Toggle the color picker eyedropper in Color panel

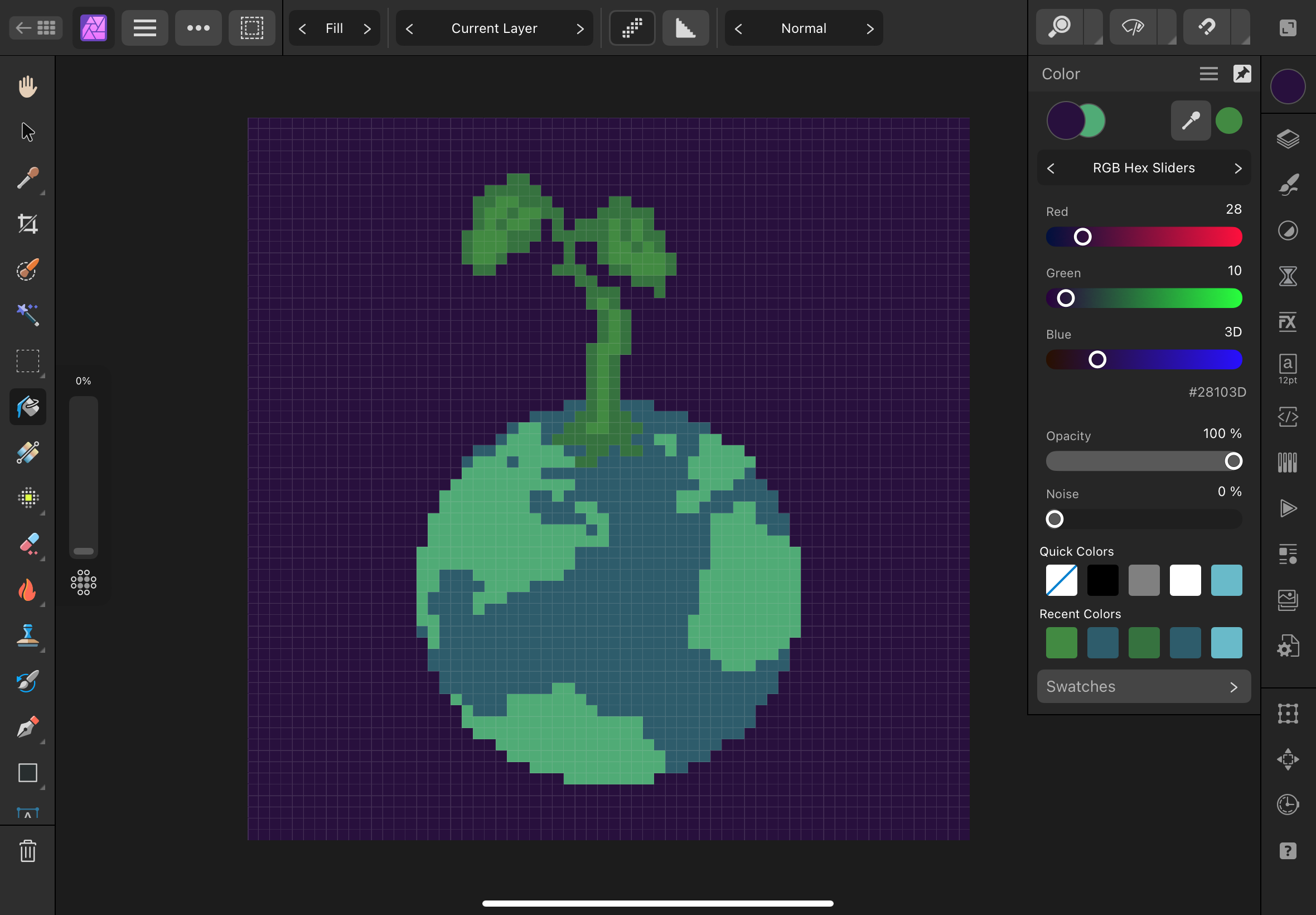[x=1191, y=121]
